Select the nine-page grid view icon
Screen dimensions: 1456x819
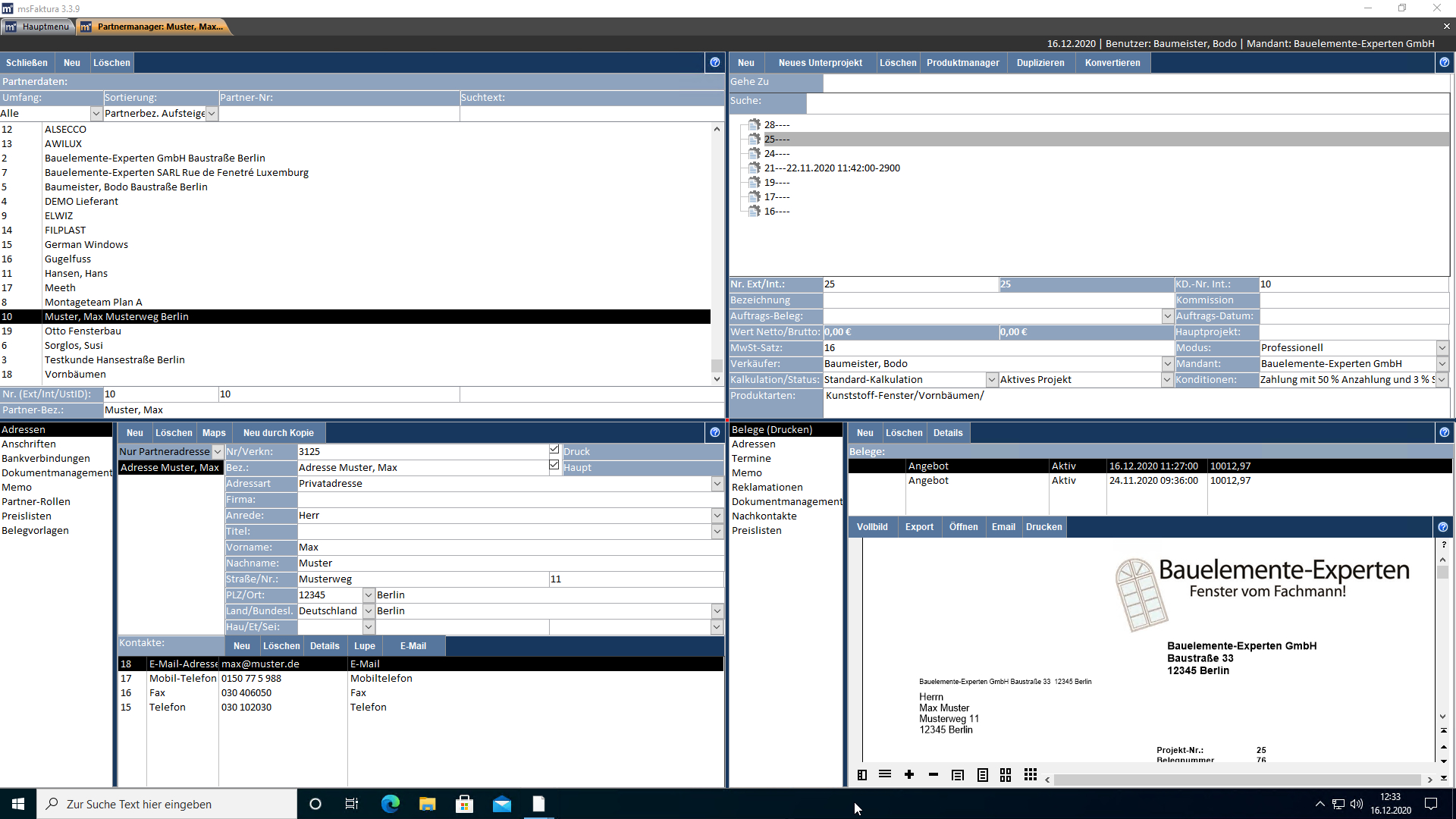1030,774
